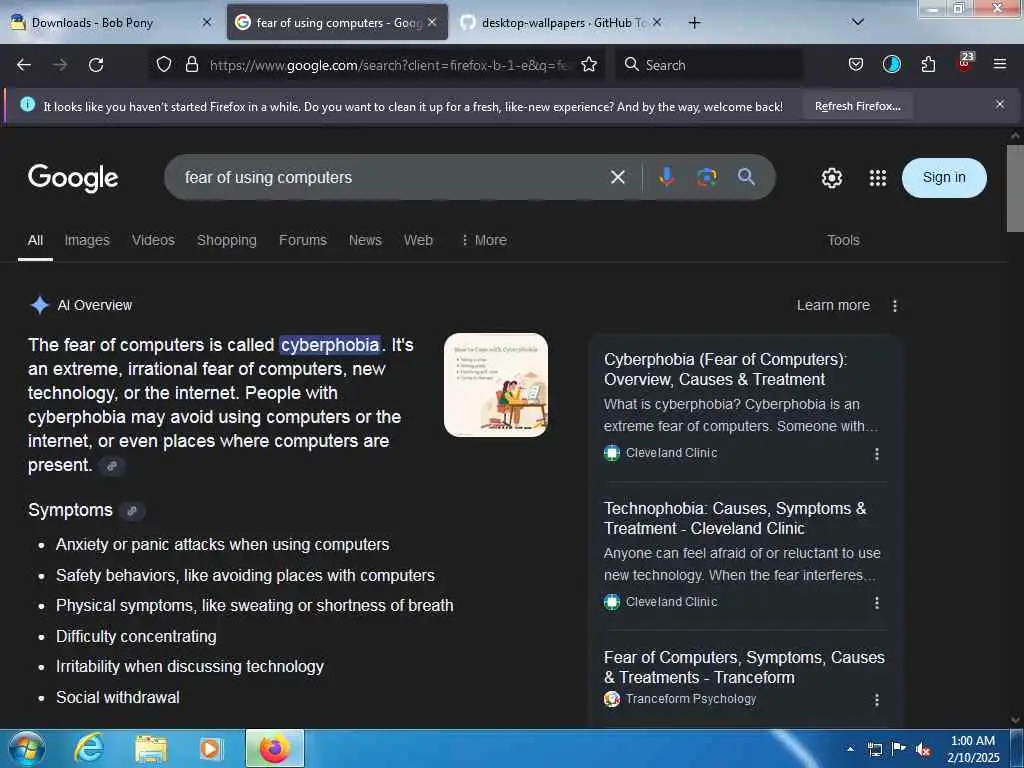Open the Cyberphobia Overview, Causes & Treatment result
The width and height of the screenshot is (1024, 768).
(725, 369)
